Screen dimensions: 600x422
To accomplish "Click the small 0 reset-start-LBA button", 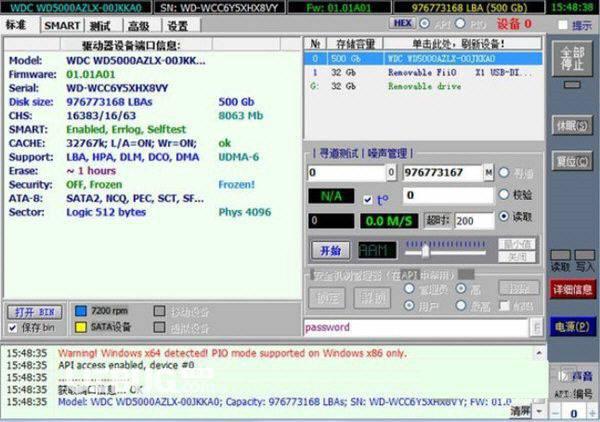I will [x=391, y=173].
